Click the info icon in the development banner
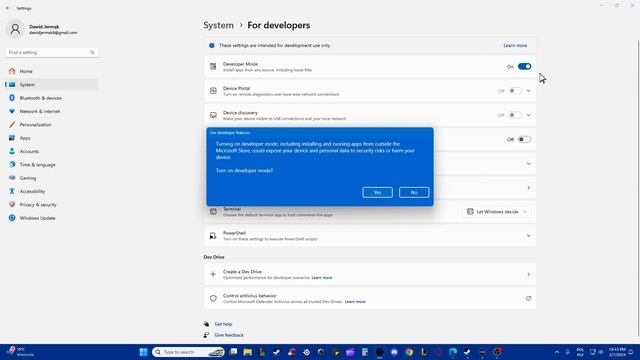Viewport: 640px width, 360px height. click(x=211, y=45)
